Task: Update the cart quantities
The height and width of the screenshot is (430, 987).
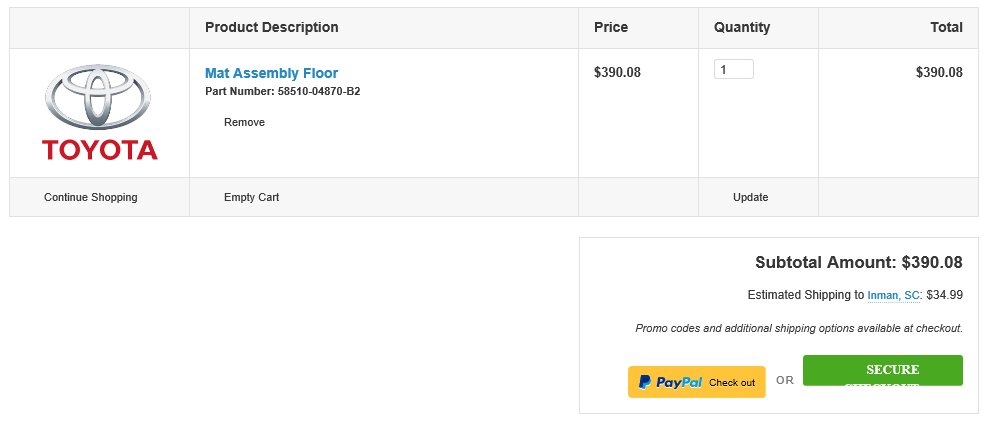Action: click(750, 197)
